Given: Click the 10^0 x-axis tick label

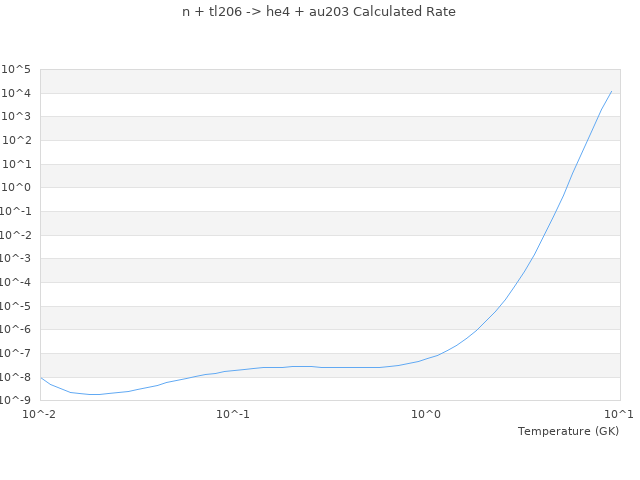Looking at the screenshot, I should click(x=427, y=413).
